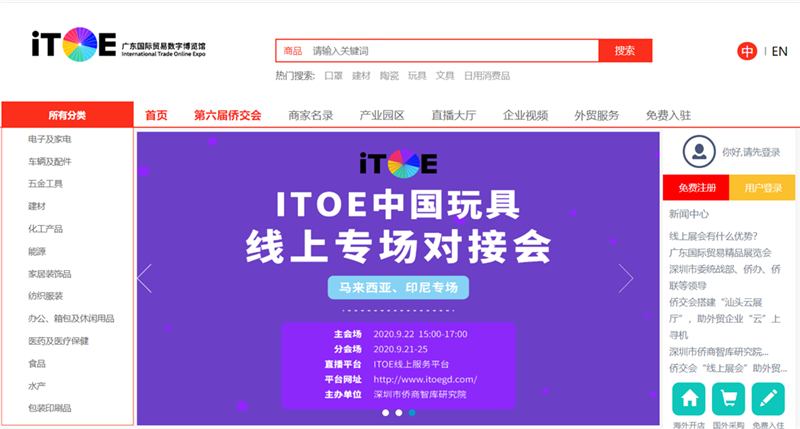800x429 pixels.
Task: Search hot keyword 建材
Action: pos(361,76)
